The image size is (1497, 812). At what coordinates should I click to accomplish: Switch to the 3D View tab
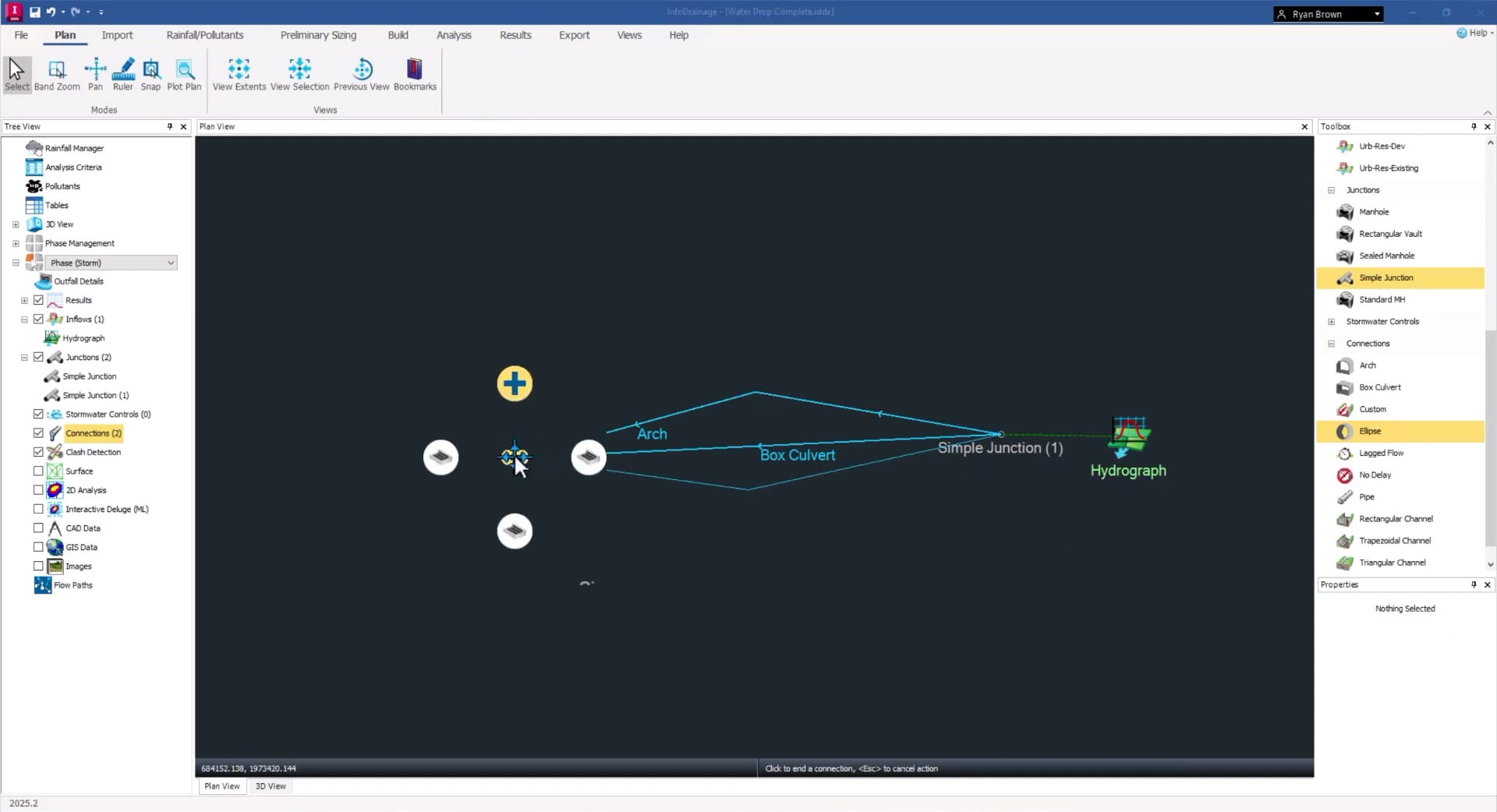pyautogui.click(x=271, y=786)
